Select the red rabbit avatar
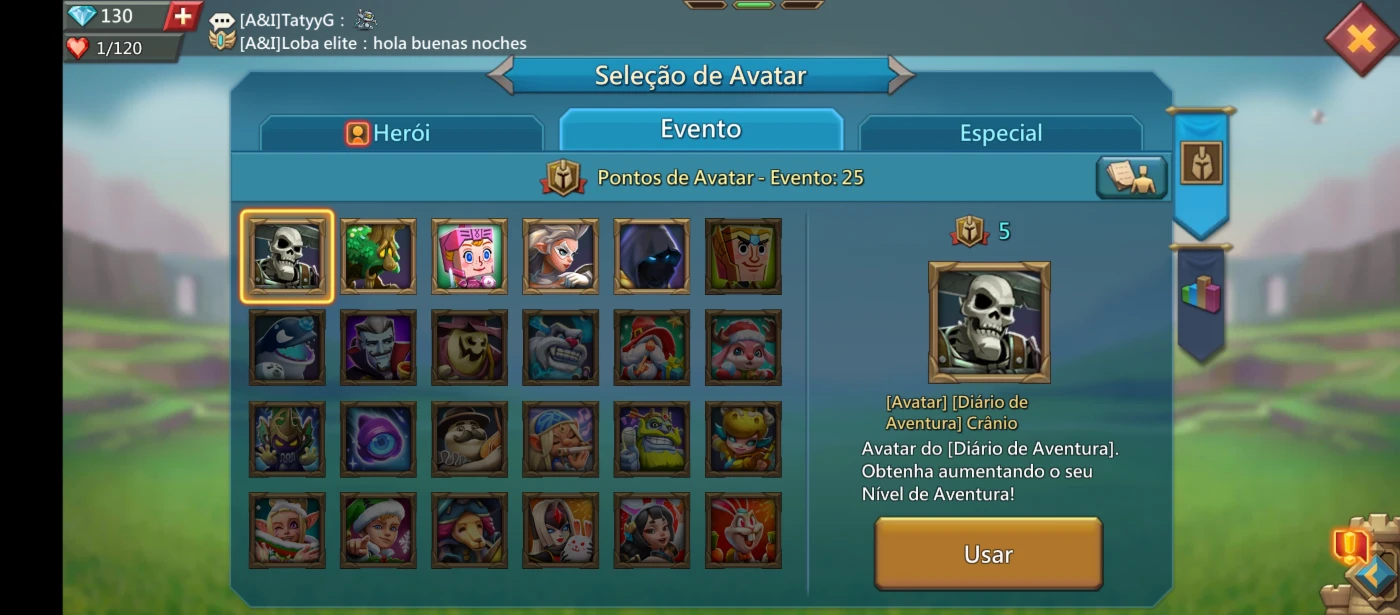1400x615 pixels. [743, 530]
